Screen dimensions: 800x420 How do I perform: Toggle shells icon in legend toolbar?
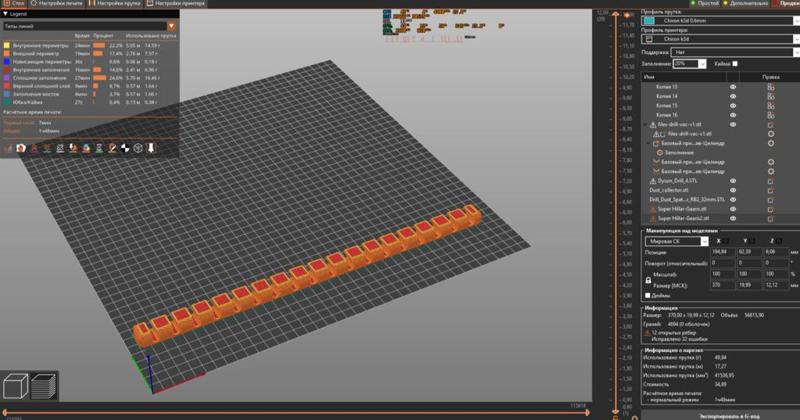pos(138,149)
